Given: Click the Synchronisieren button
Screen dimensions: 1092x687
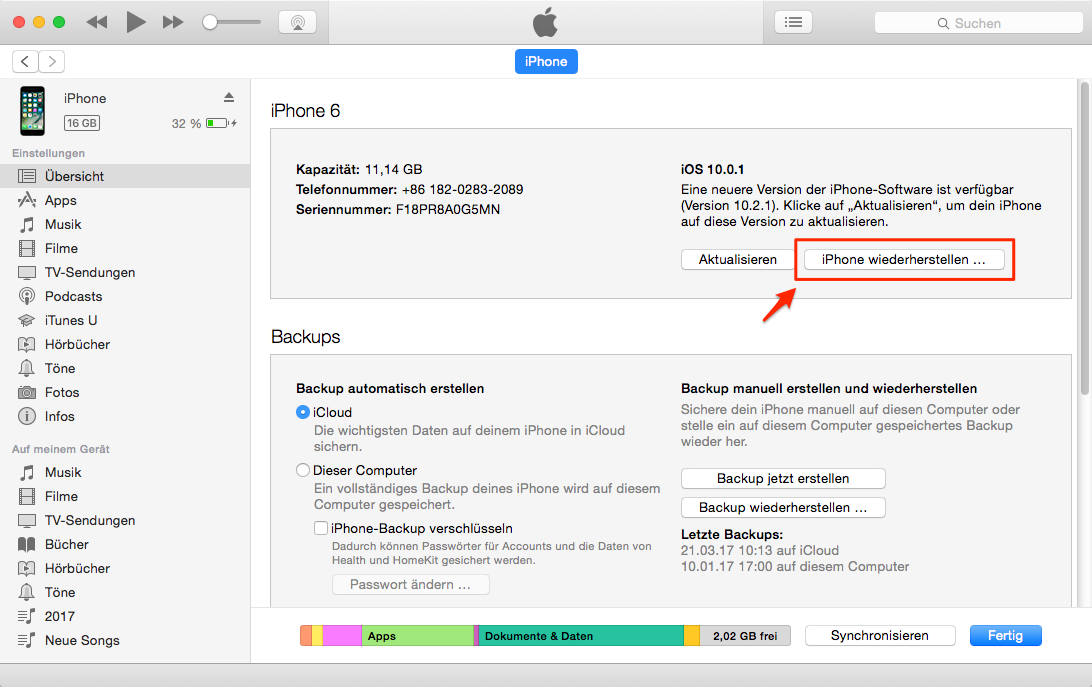Looking at the screenshot, I should [x=880, y=635].
